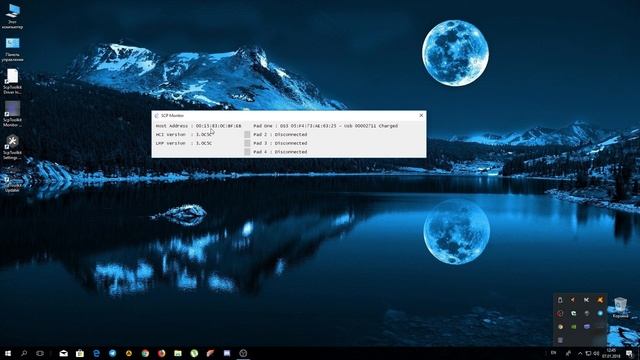Viewport: 640px width, 360px height.
Task: Open the Панель управления desktop icon
Action: [x=13, y=49]
